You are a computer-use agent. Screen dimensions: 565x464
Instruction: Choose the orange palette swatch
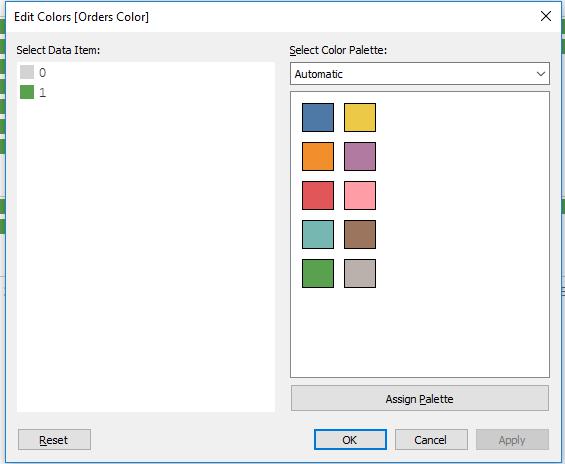coord(318,156)
